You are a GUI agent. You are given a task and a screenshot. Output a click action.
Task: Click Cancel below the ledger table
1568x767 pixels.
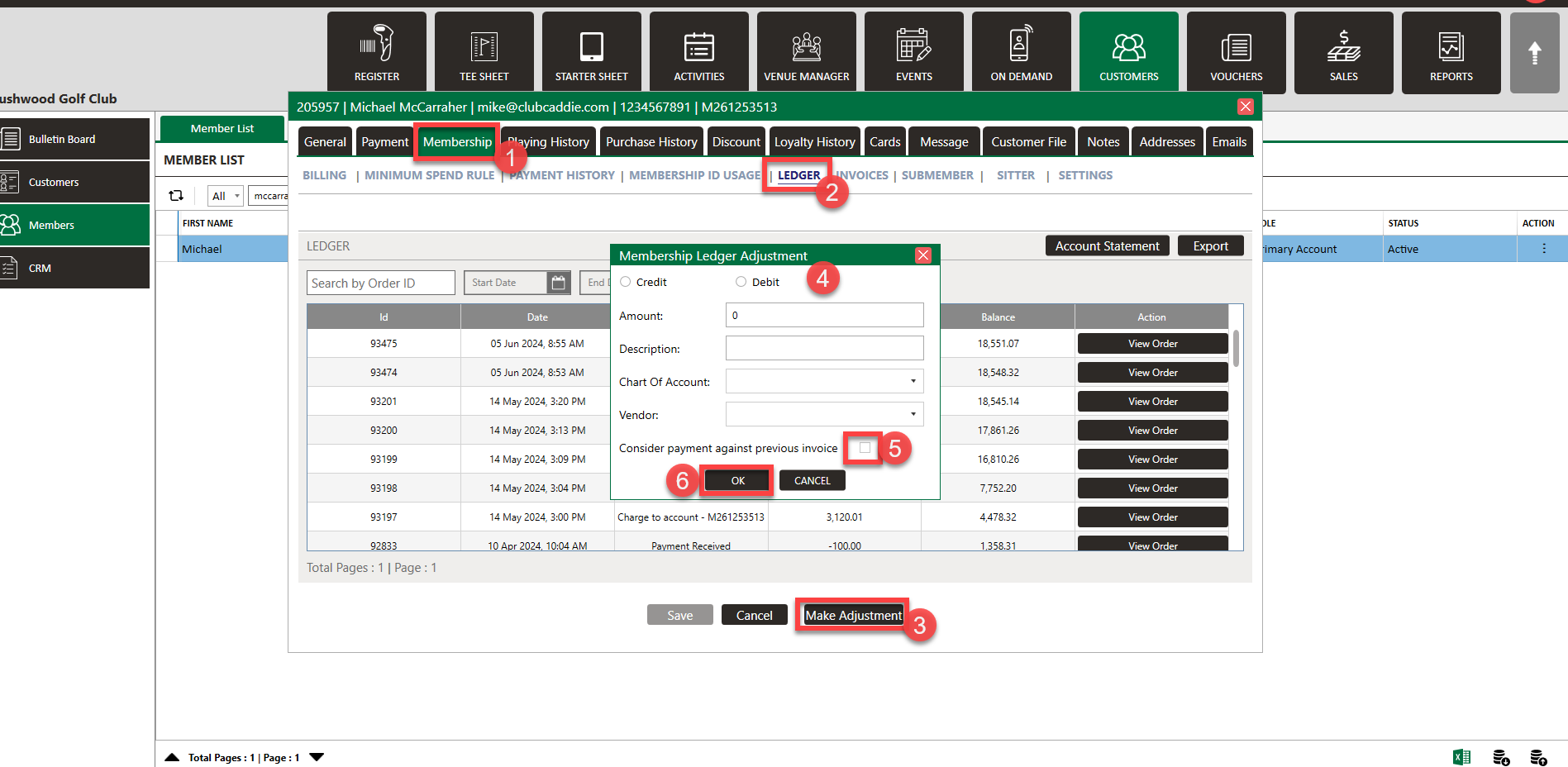[755, 615]
